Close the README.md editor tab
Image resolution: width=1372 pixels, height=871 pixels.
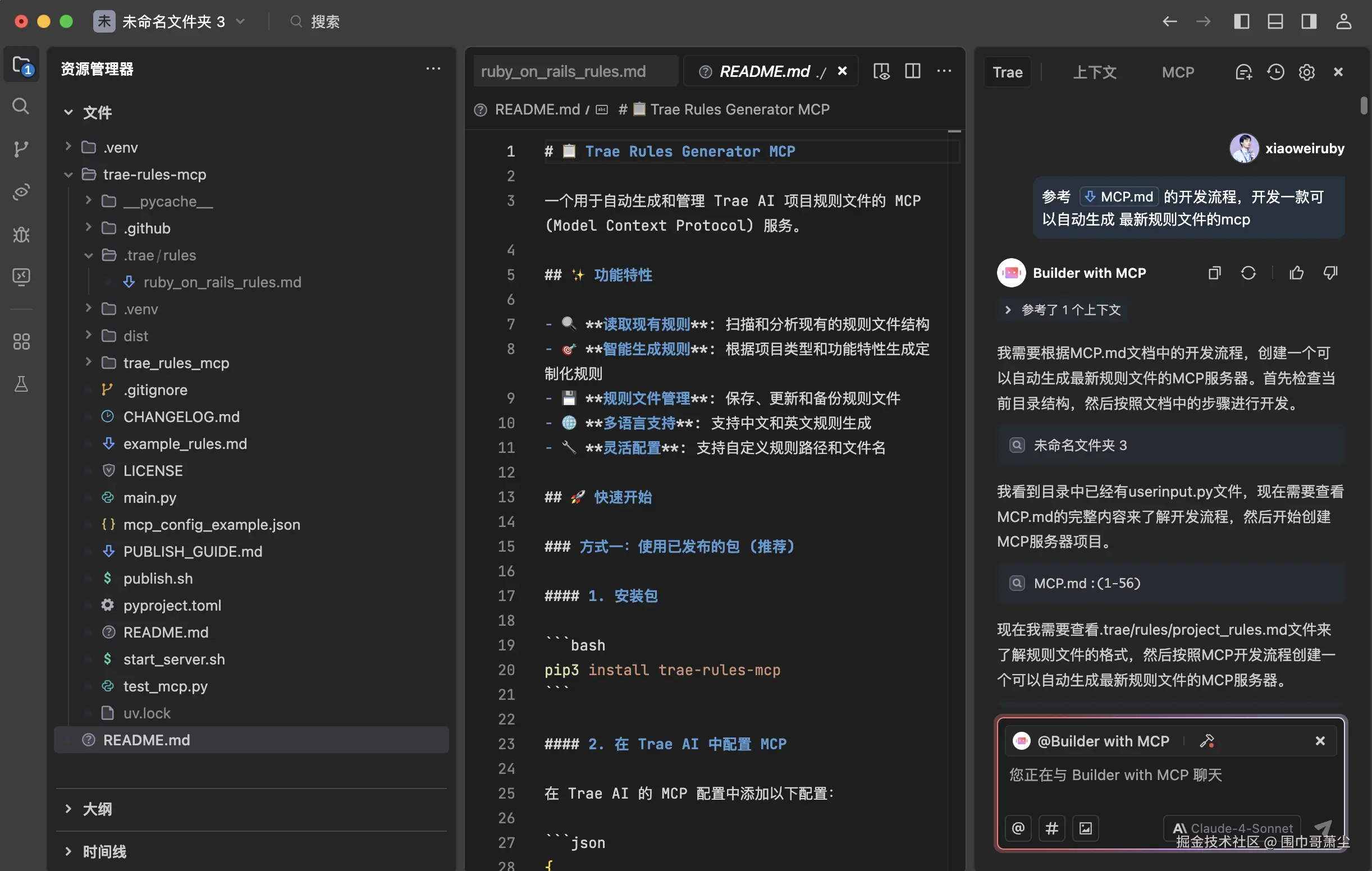coord(842,71)
